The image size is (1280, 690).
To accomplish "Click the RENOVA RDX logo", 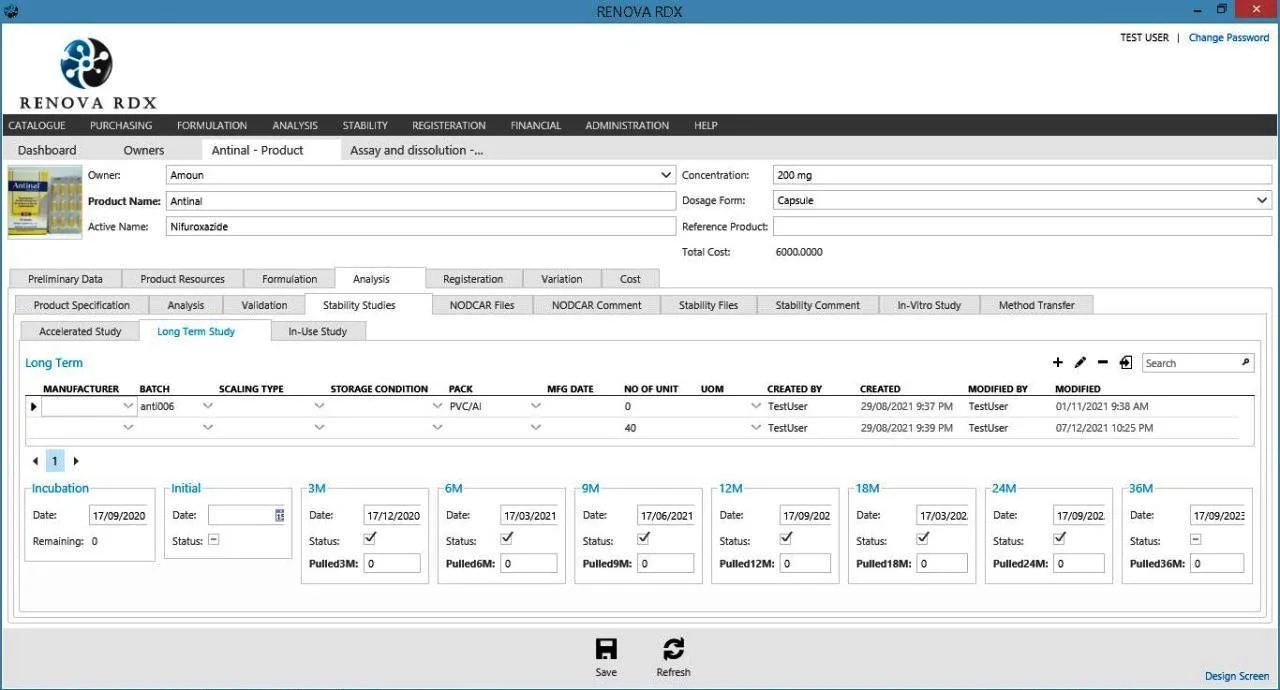I will (x=87, y=72).
